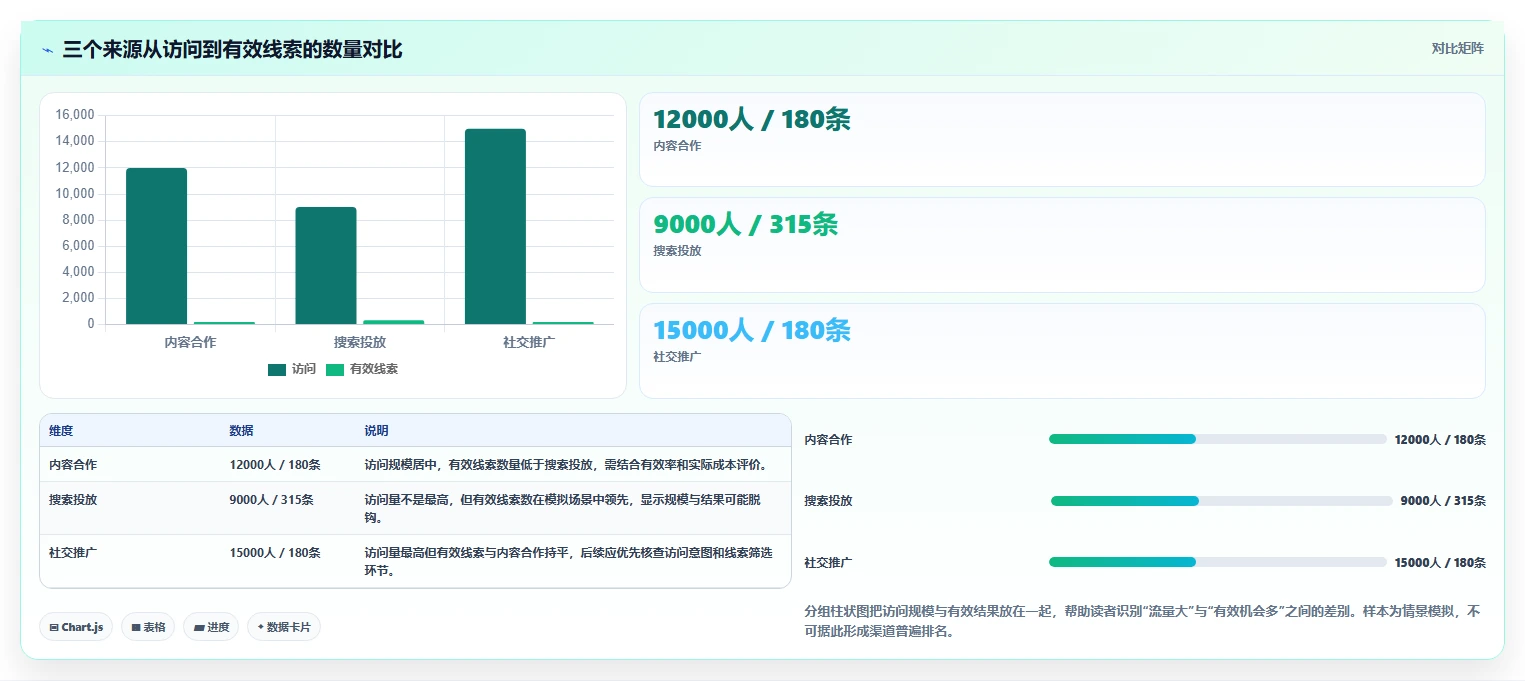
Task: Click the 社交推广 progress bar
Action: [x=1217, y=562]
